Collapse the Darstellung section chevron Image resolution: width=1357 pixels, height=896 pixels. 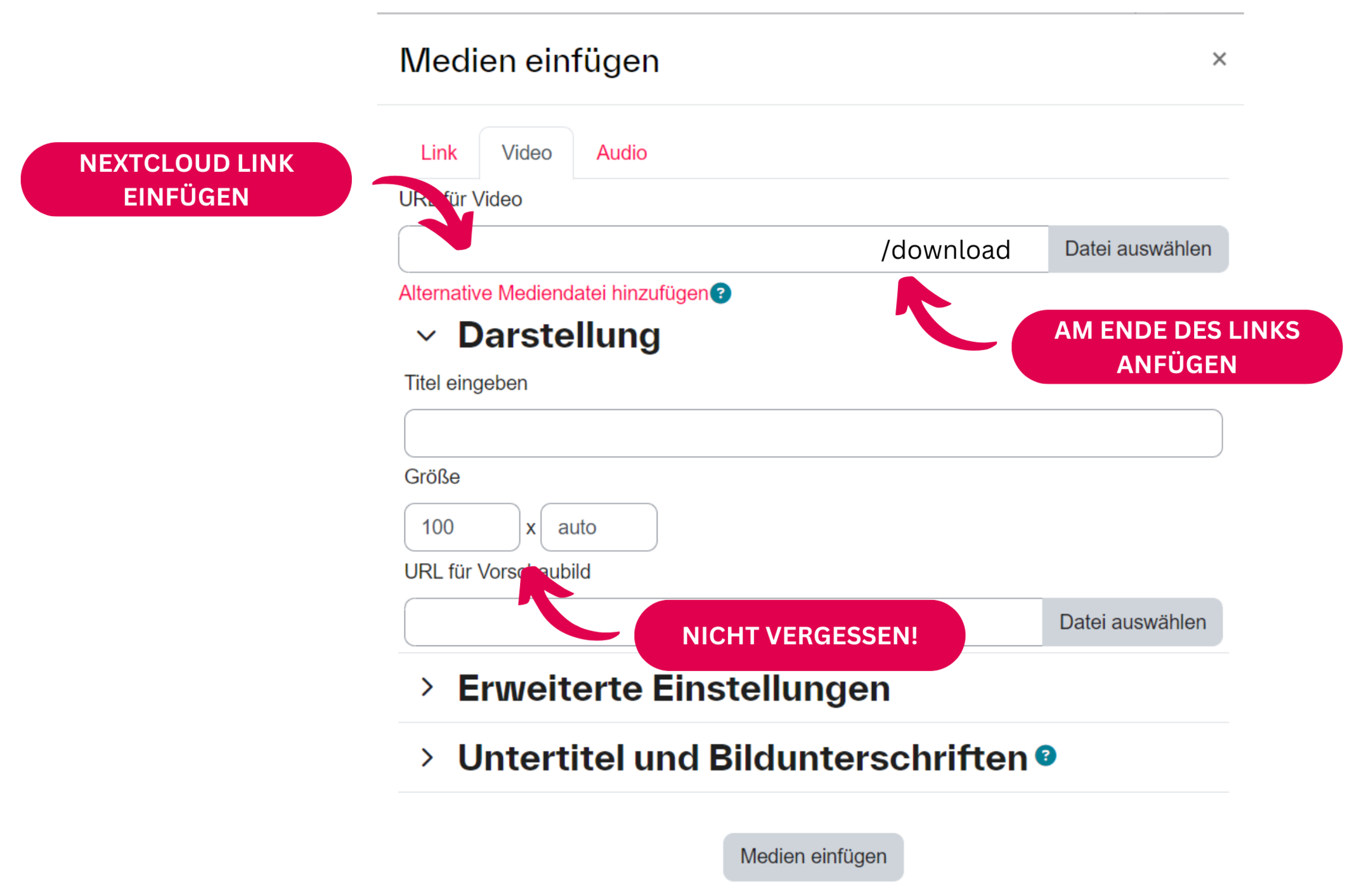tap(426, 336)
